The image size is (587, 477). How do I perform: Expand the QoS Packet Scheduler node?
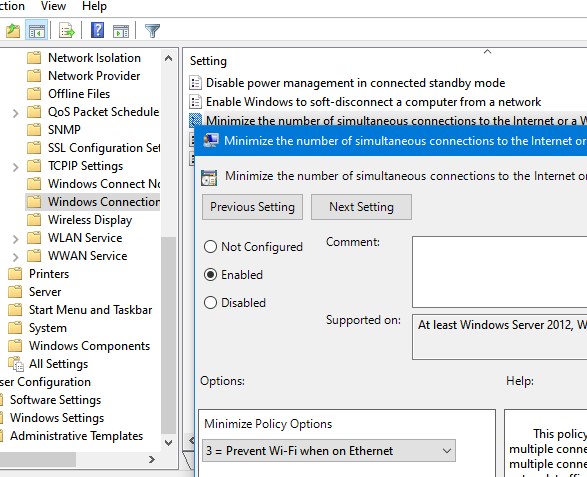(15, 113)
